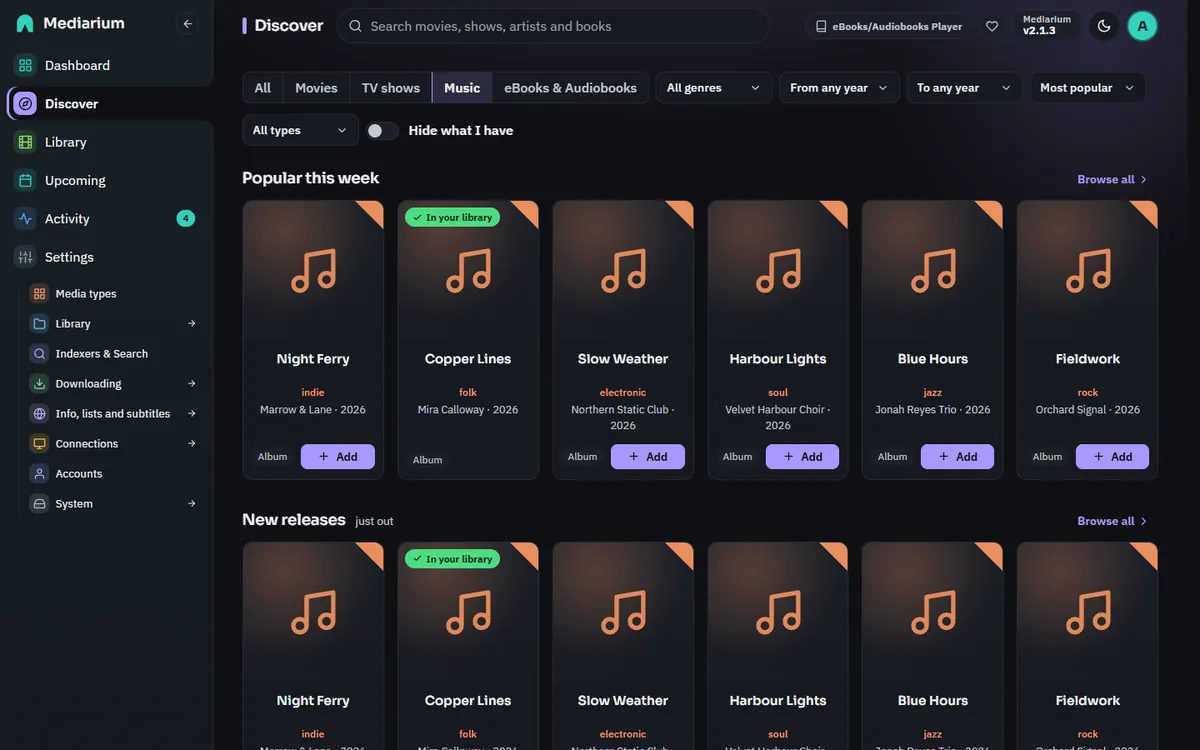Image resolution: width=1200 pixels, height=750 pixels.
Task: Open the Most popular sort dropdown
Action: pyautogui.click(x=1088, y=88)
